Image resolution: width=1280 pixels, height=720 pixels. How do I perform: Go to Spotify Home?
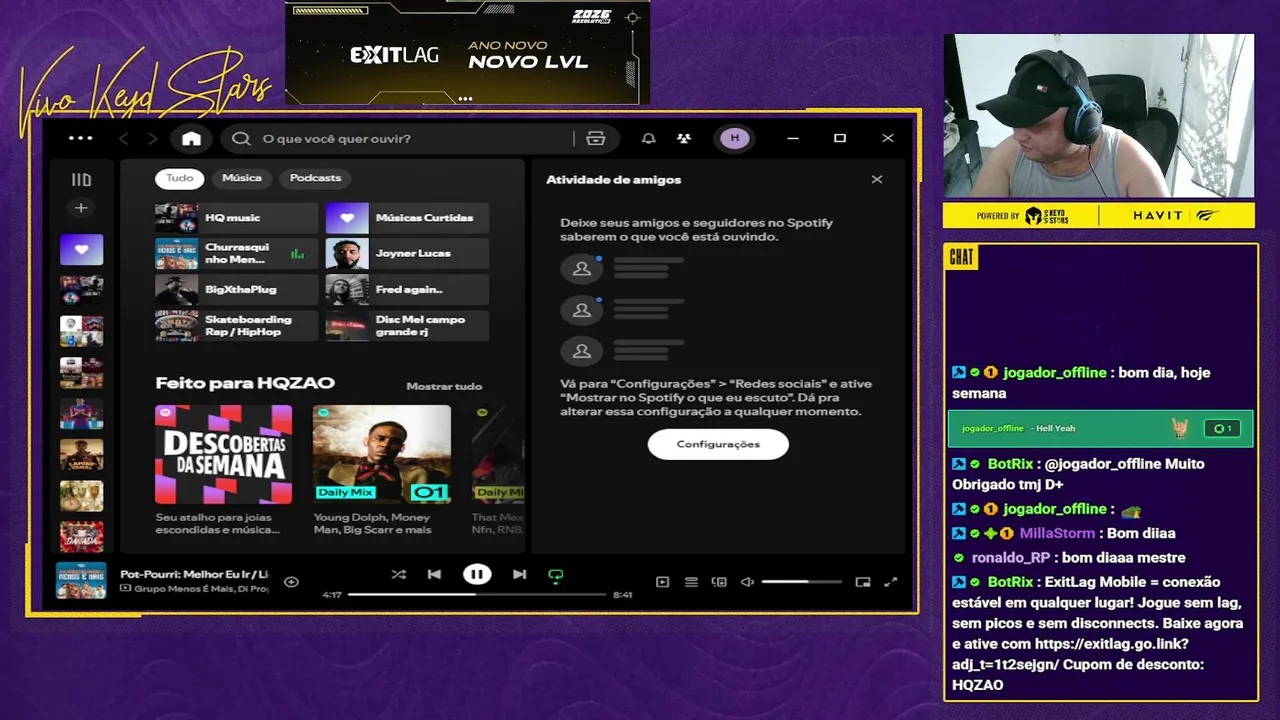pos(191,139)
